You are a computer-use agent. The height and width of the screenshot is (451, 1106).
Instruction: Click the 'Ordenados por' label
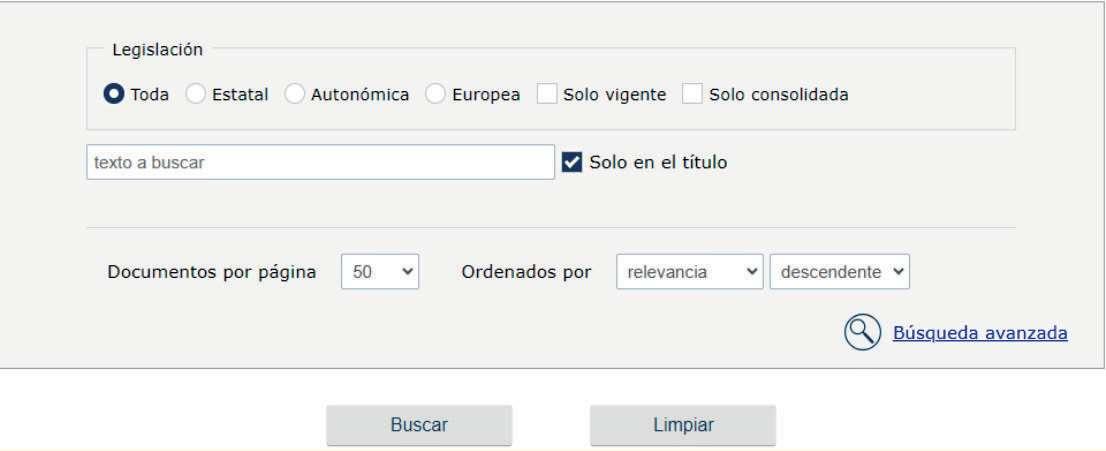tap(527, 272)
